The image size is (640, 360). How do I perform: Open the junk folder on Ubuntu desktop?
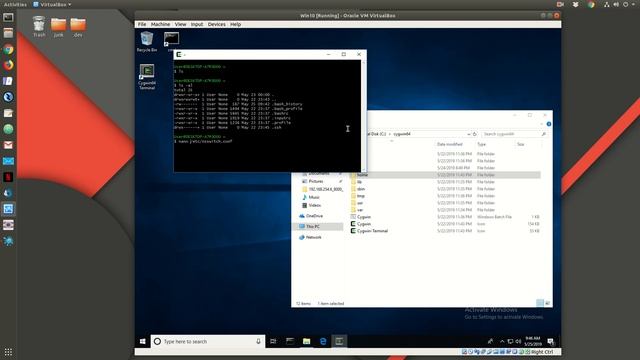click(x=58, y=27)
